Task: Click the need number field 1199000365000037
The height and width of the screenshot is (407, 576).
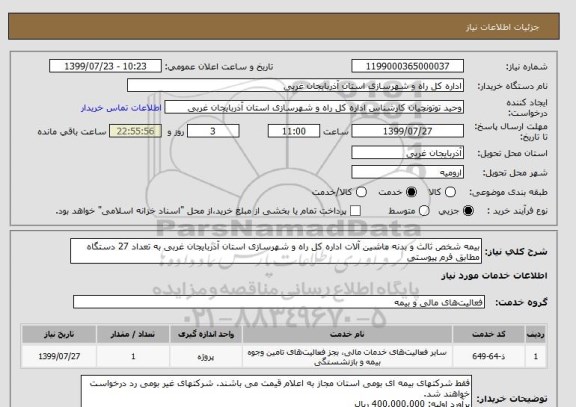Action: 407,66
